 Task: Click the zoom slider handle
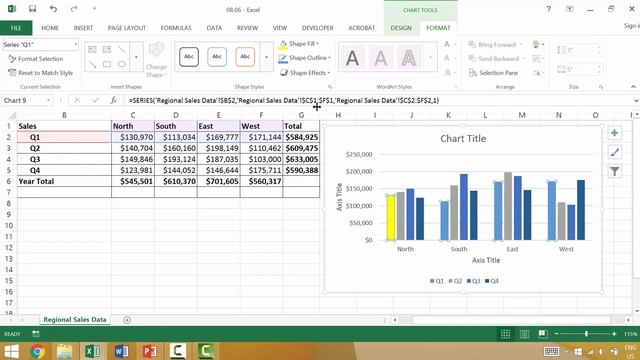click(x=586, y=334)
